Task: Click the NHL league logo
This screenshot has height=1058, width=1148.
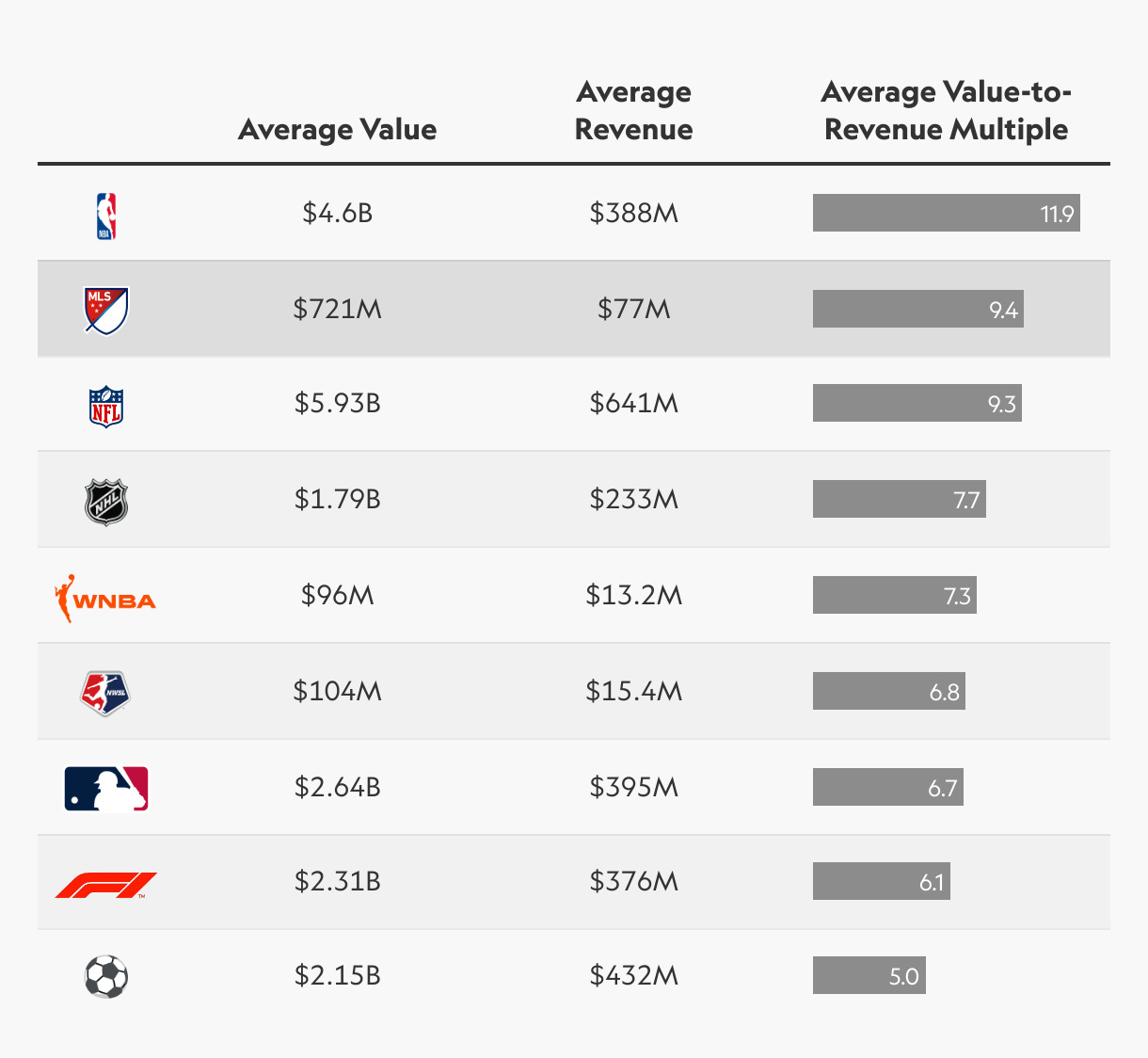Action: click(x=106, y=502)
